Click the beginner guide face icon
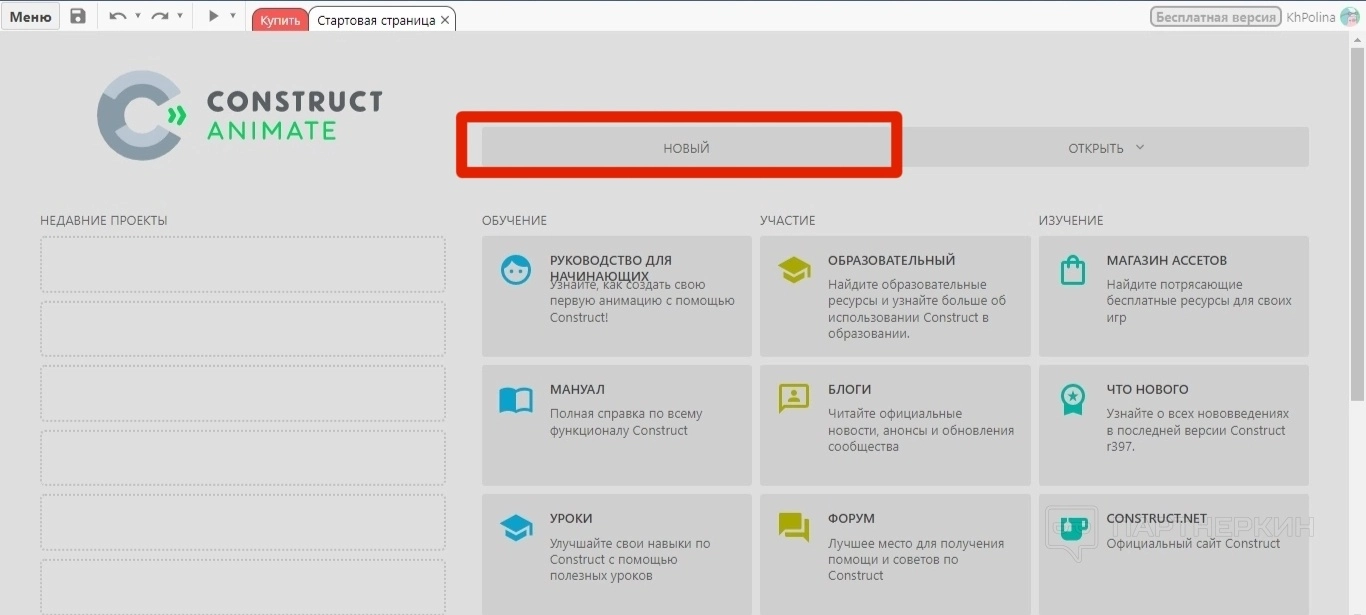 click(x=516, y=270)
